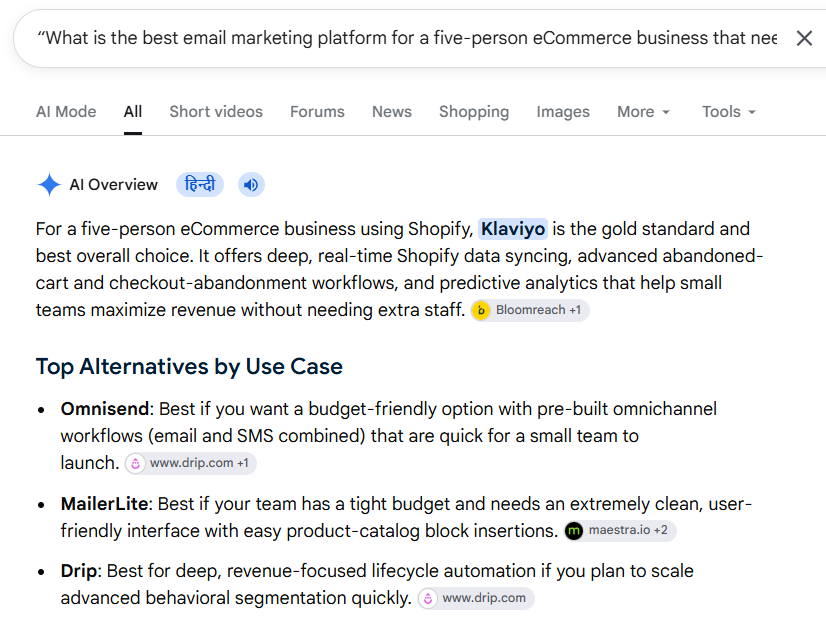Click the Drip favicon in the www.drip.com +1 chip
The image size is (826, 624).
[135, 463]
